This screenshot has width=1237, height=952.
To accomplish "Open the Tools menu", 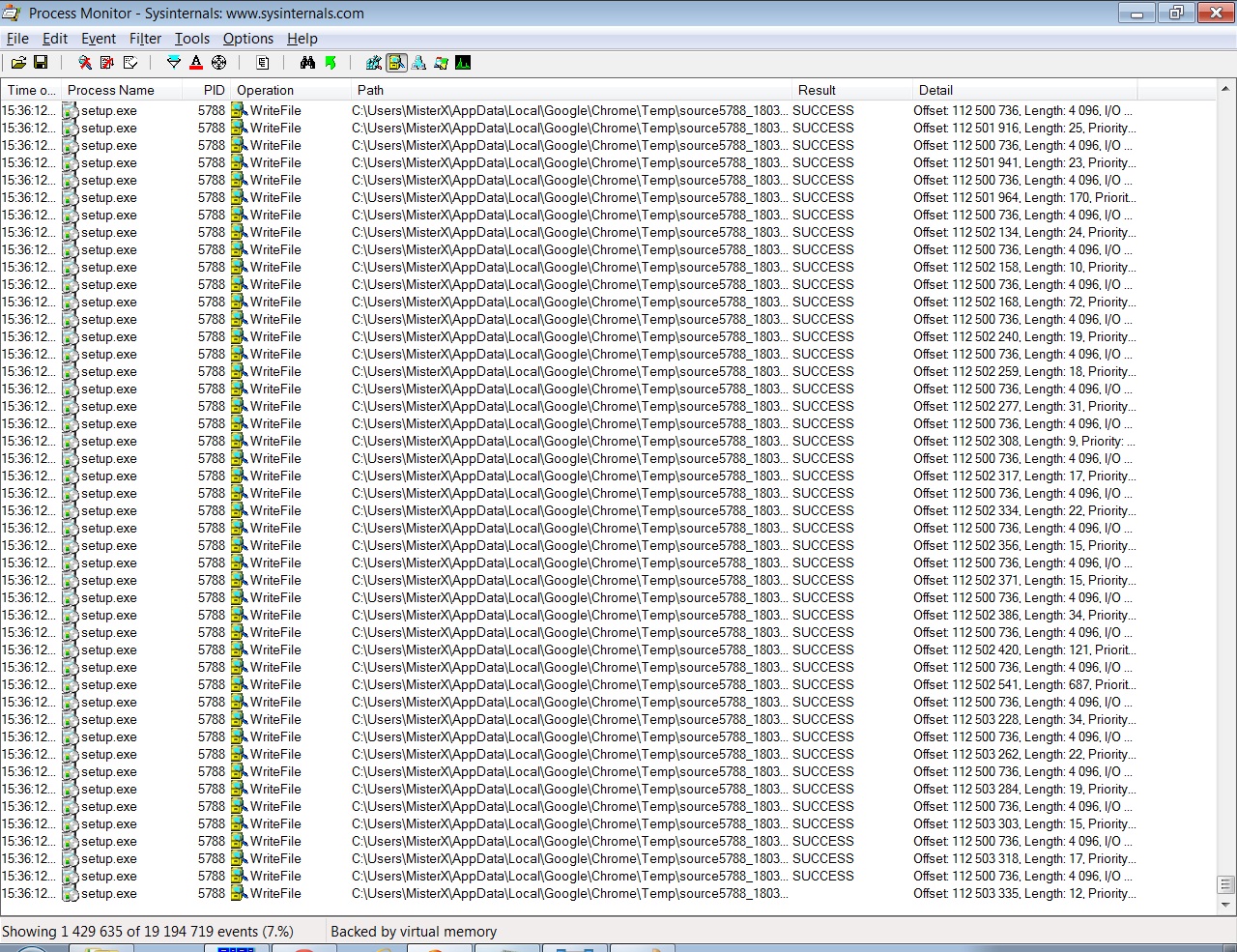I will tap(191, 39).
